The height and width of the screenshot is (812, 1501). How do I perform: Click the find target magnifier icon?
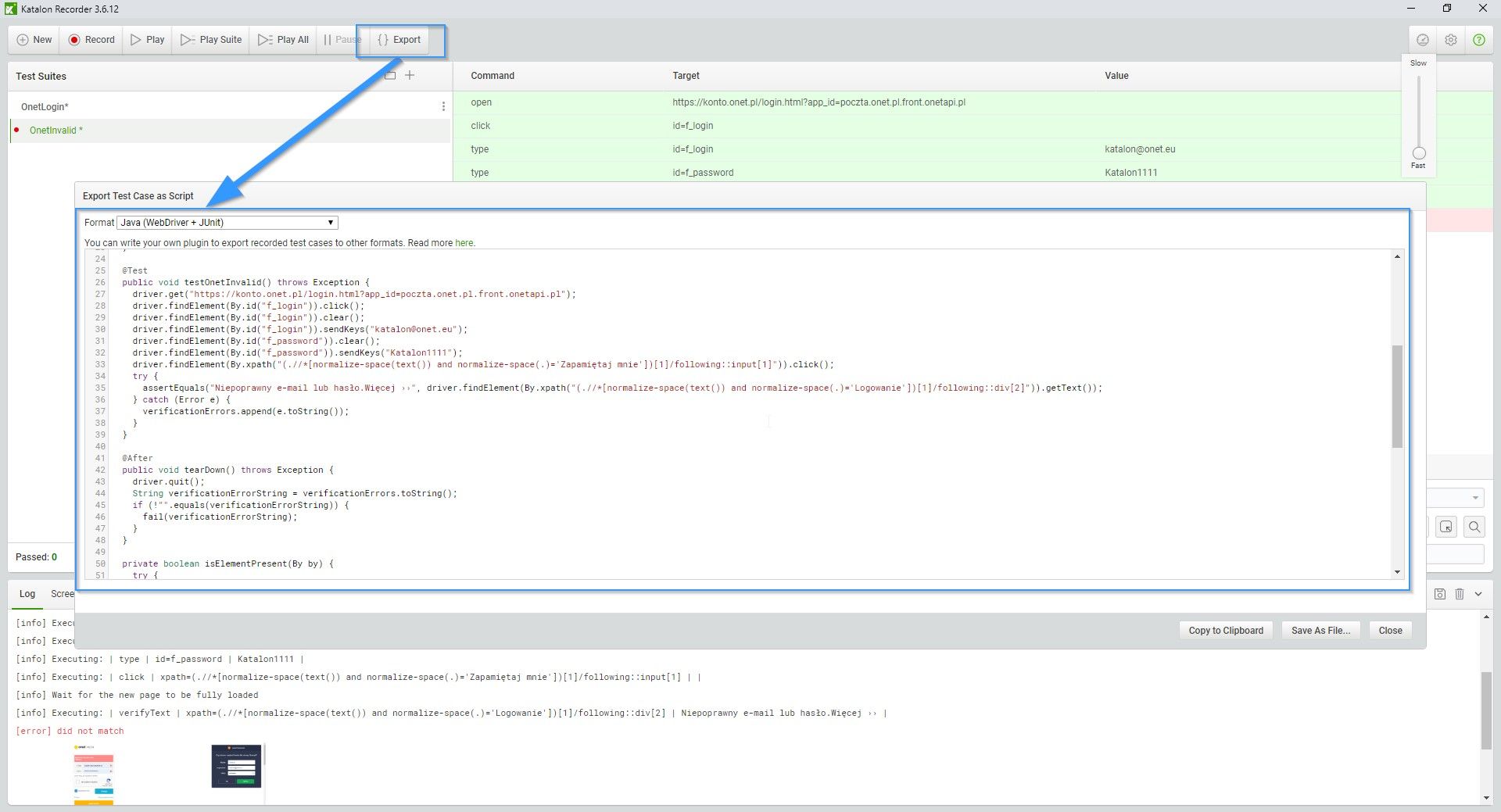(1474, 527)
